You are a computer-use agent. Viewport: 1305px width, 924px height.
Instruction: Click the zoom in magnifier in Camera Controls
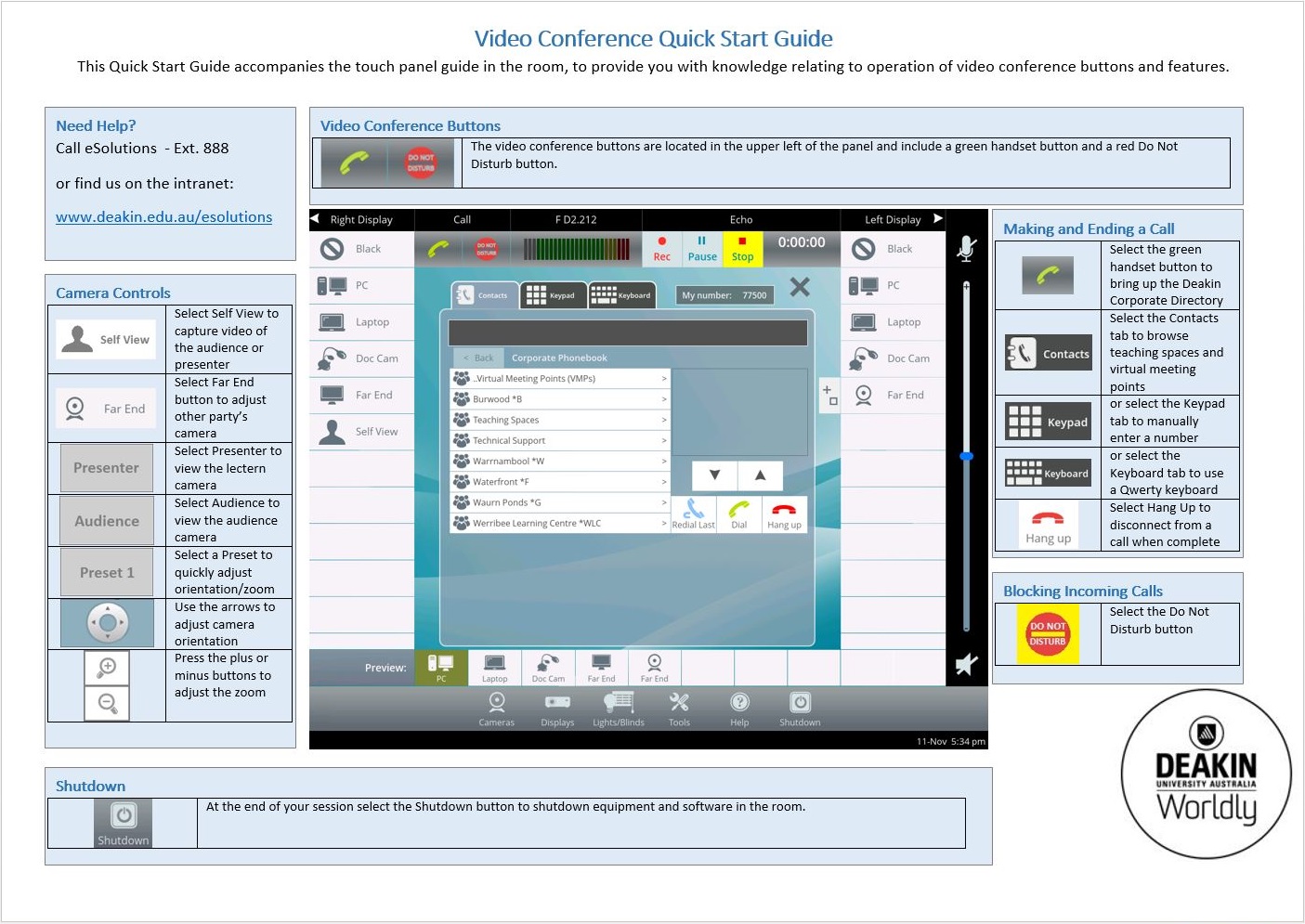click(x=107, y=668)
